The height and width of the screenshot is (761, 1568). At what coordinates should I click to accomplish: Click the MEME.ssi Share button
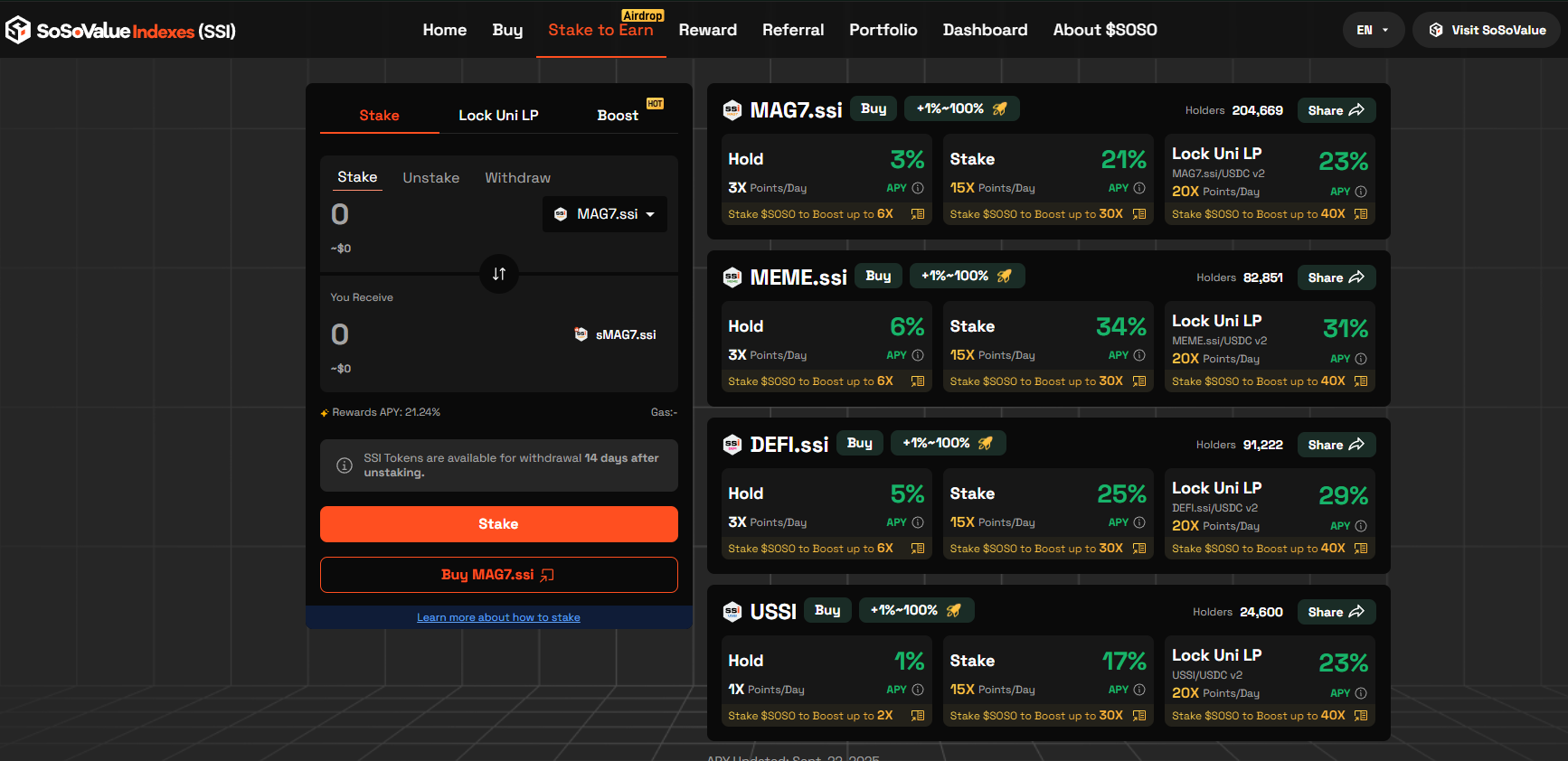click(1336, 277)
